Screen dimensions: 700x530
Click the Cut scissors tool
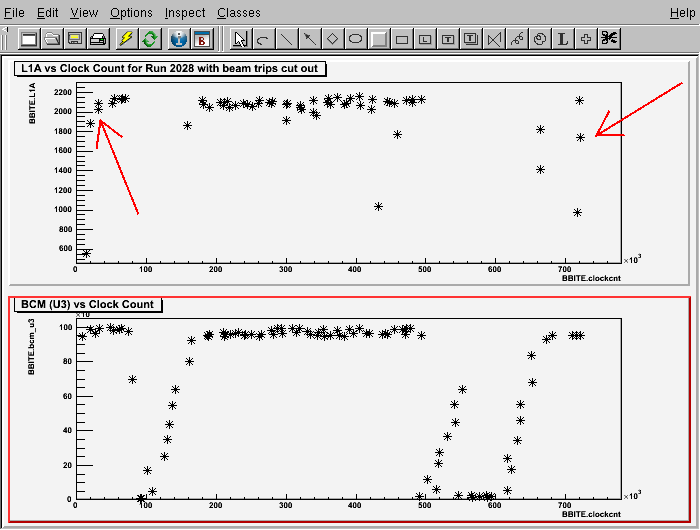click(609, 39)
